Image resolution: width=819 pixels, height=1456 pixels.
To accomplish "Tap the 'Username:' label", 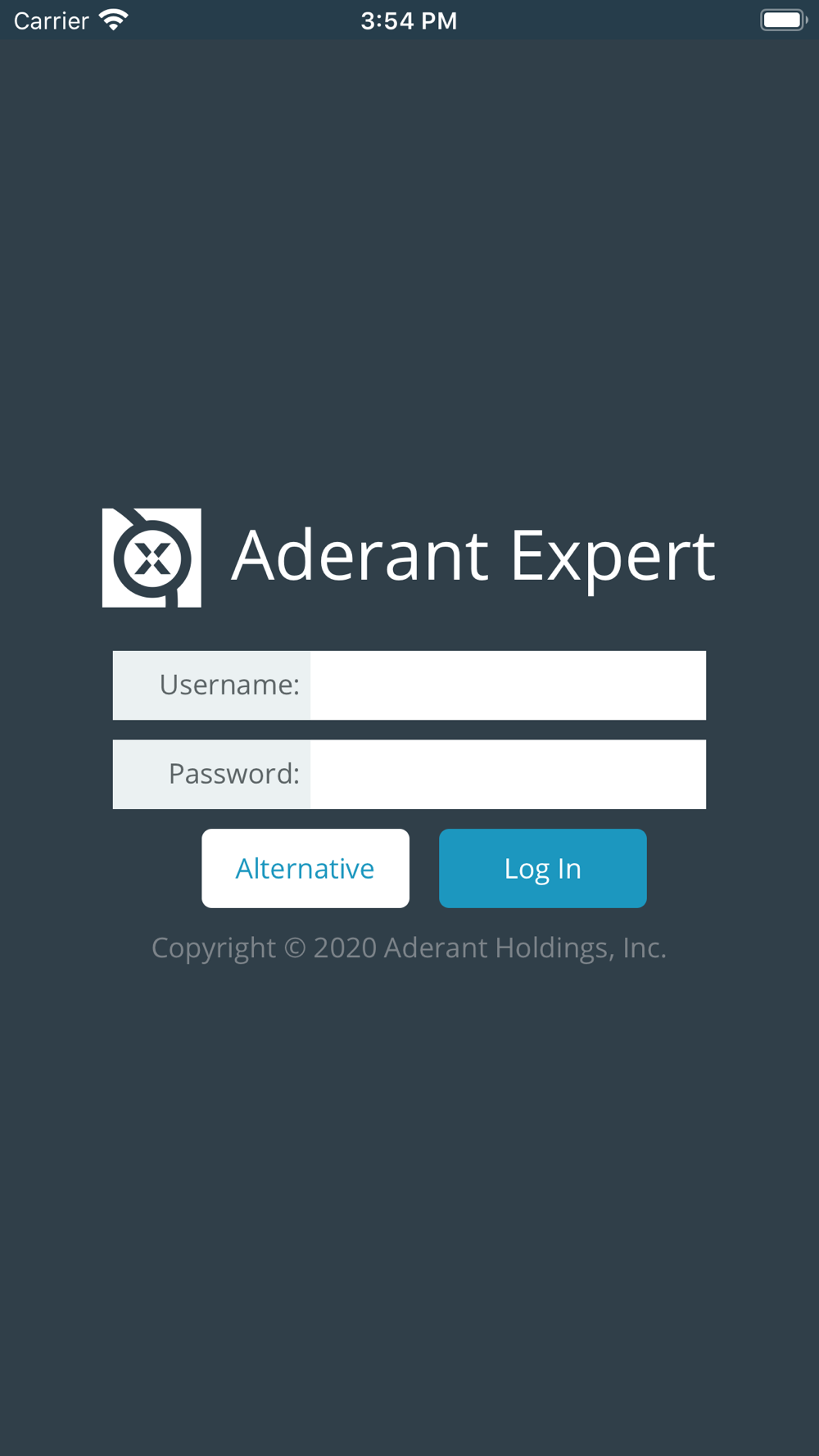I will [229, 685].
